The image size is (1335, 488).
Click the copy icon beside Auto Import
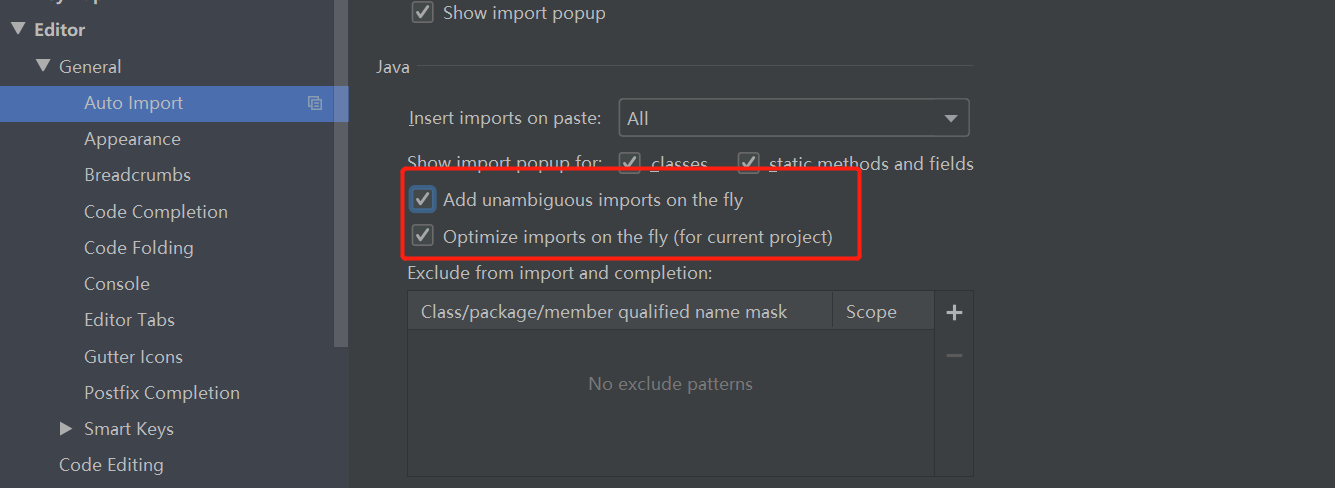pyautogui.click(x=315, y=103)
